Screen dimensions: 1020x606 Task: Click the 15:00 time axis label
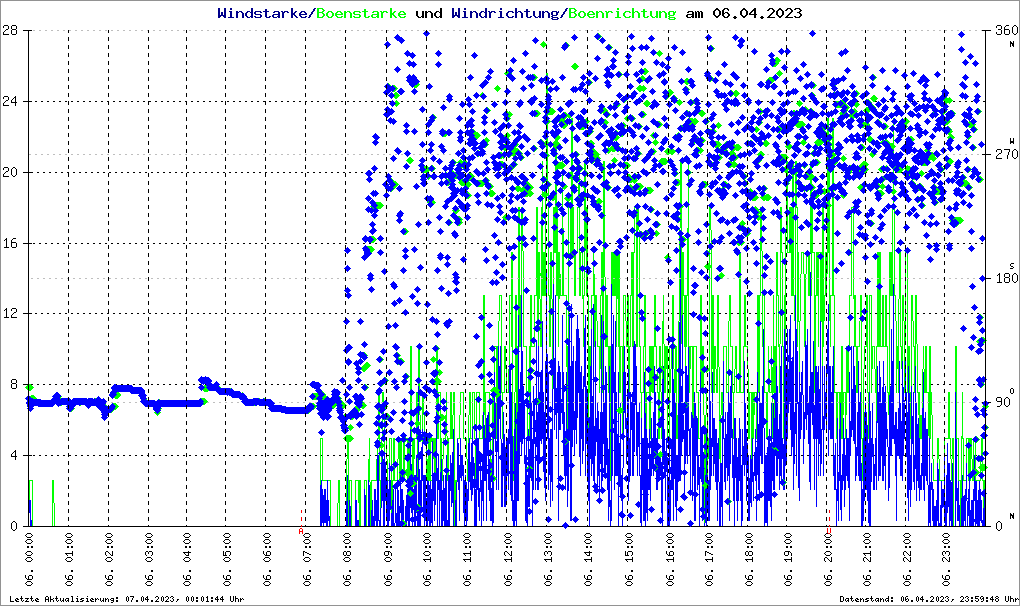628,558
